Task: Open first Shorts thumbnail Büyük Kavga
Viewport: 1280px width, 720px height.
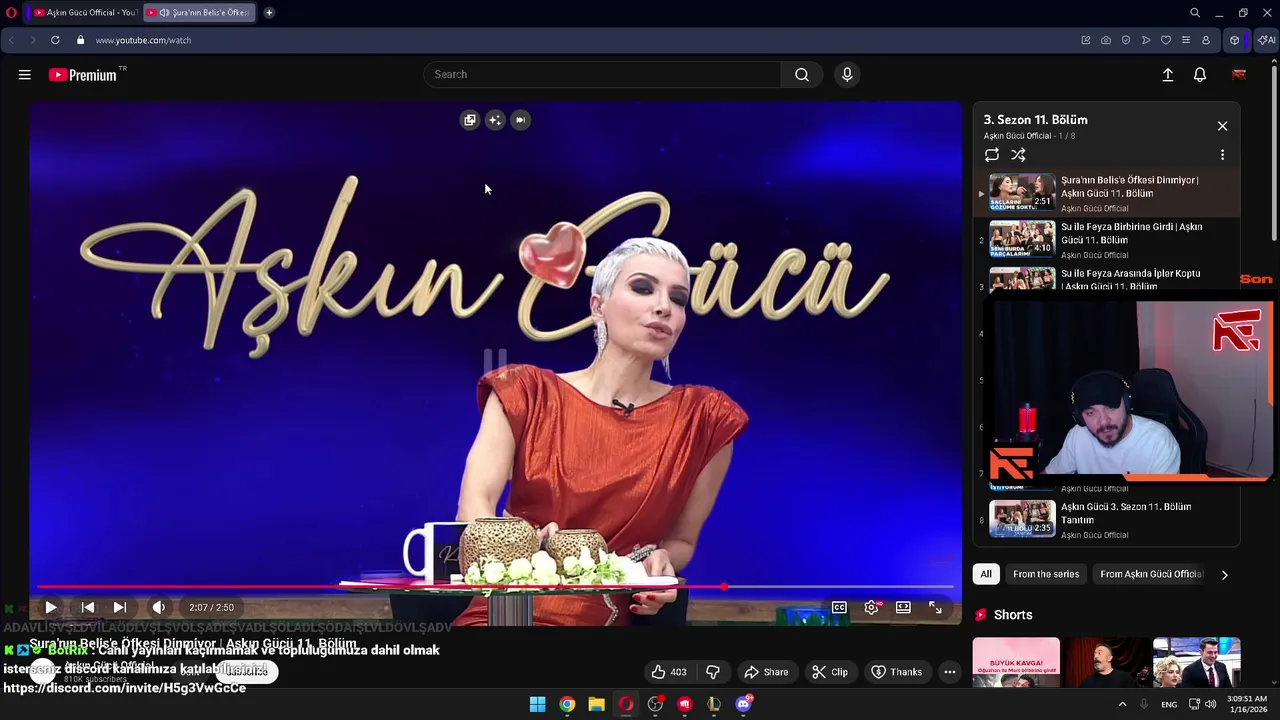Action: pos(1016,662)
